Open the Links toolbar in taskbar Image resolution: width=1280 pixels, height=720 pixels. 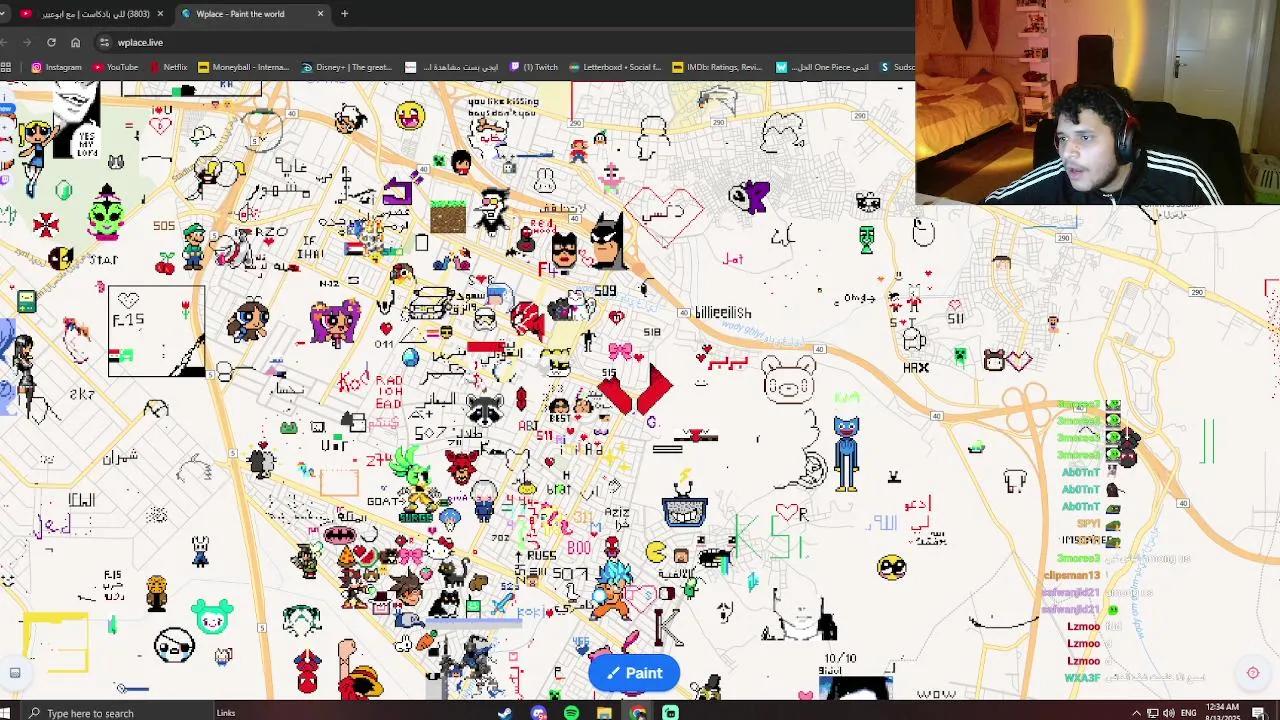(226, 712)
